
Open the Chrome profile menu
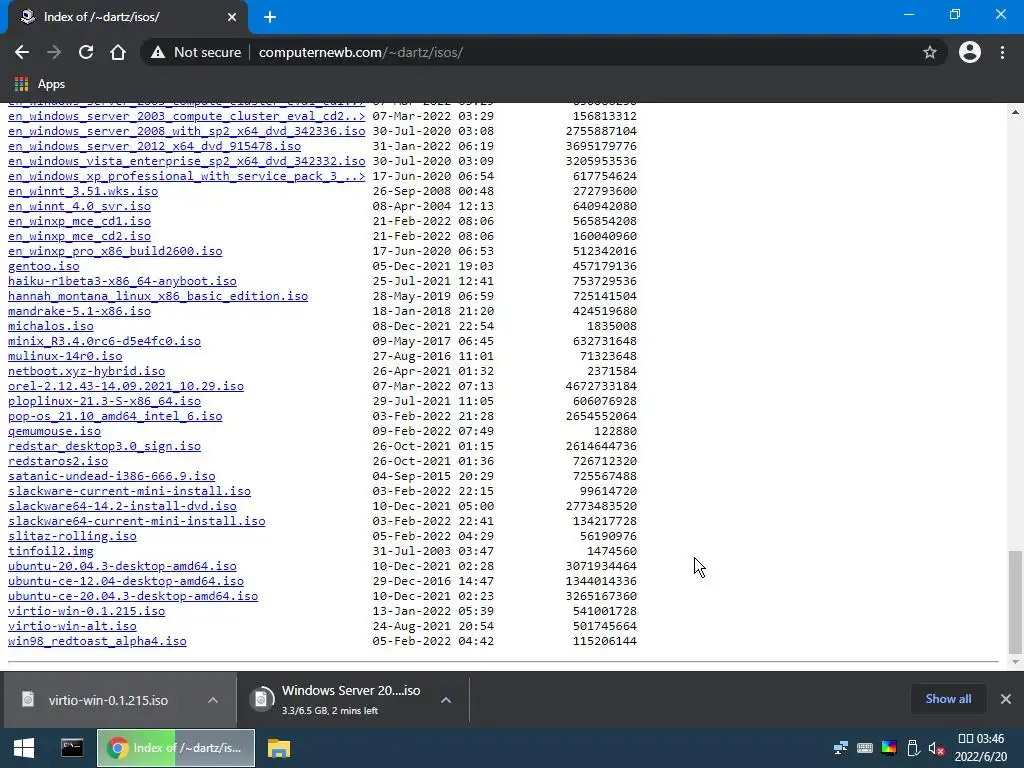point(970,52)
